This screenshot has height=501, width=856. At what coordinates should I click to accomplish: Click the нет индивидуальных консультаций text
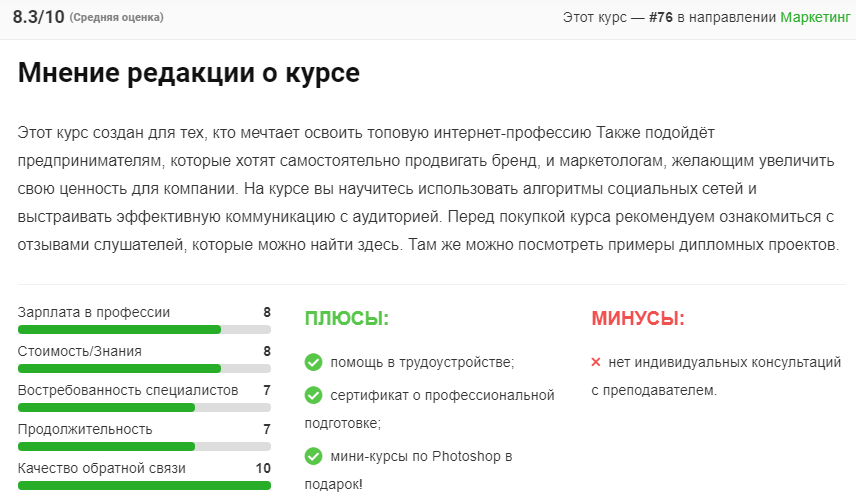pos(724,362)
